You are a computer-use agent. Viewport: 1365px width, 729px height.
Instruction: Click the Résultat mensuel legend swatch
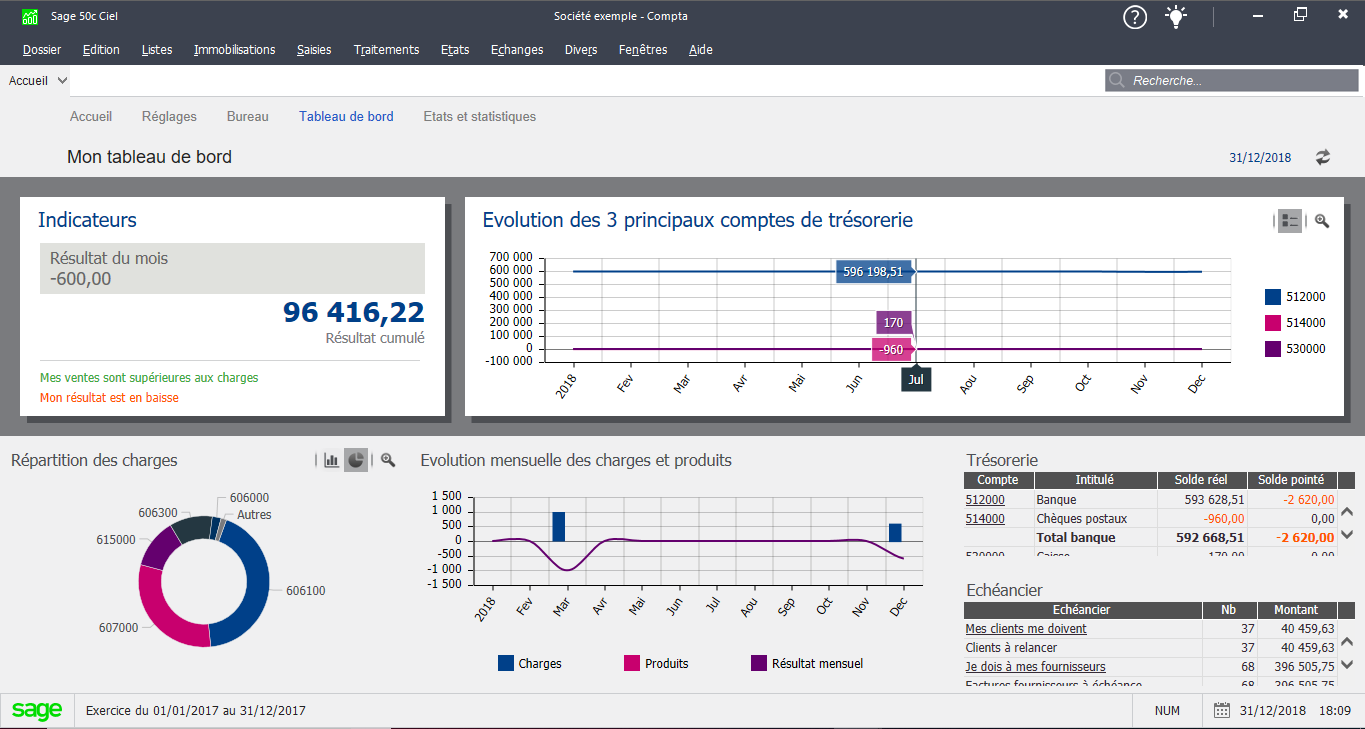coord(759,663)
